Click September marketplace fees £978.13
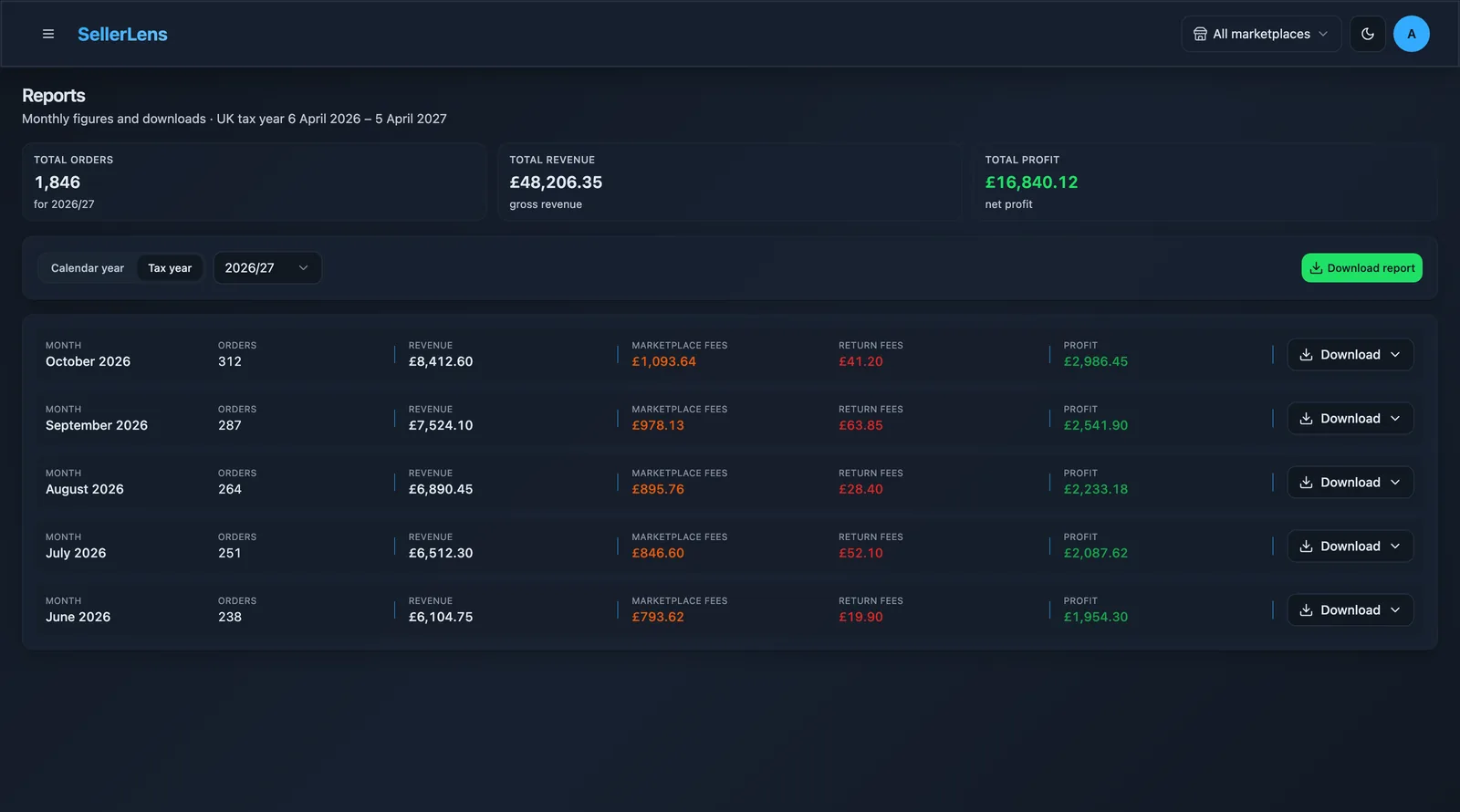1460x812 pixels. click(658, 425)
